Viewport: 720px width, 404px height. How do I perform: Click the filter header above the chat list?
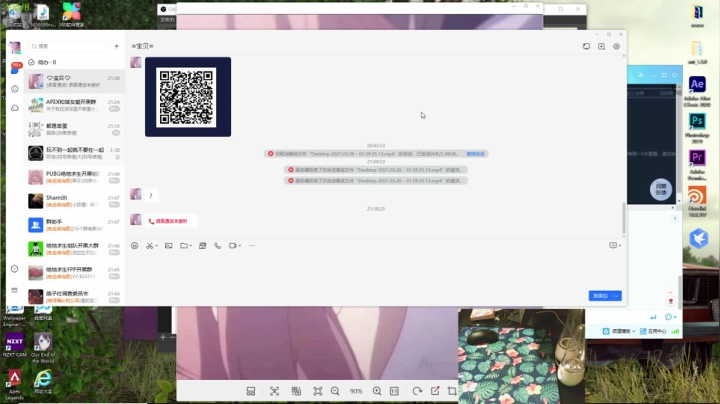pos(42,62)
